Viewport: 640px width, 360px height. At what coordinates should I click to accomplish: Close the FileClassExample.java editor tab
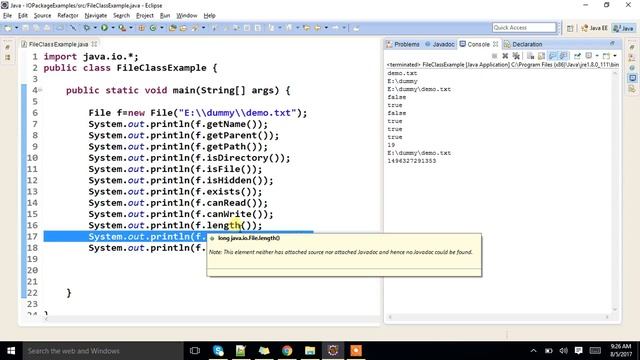94,44
